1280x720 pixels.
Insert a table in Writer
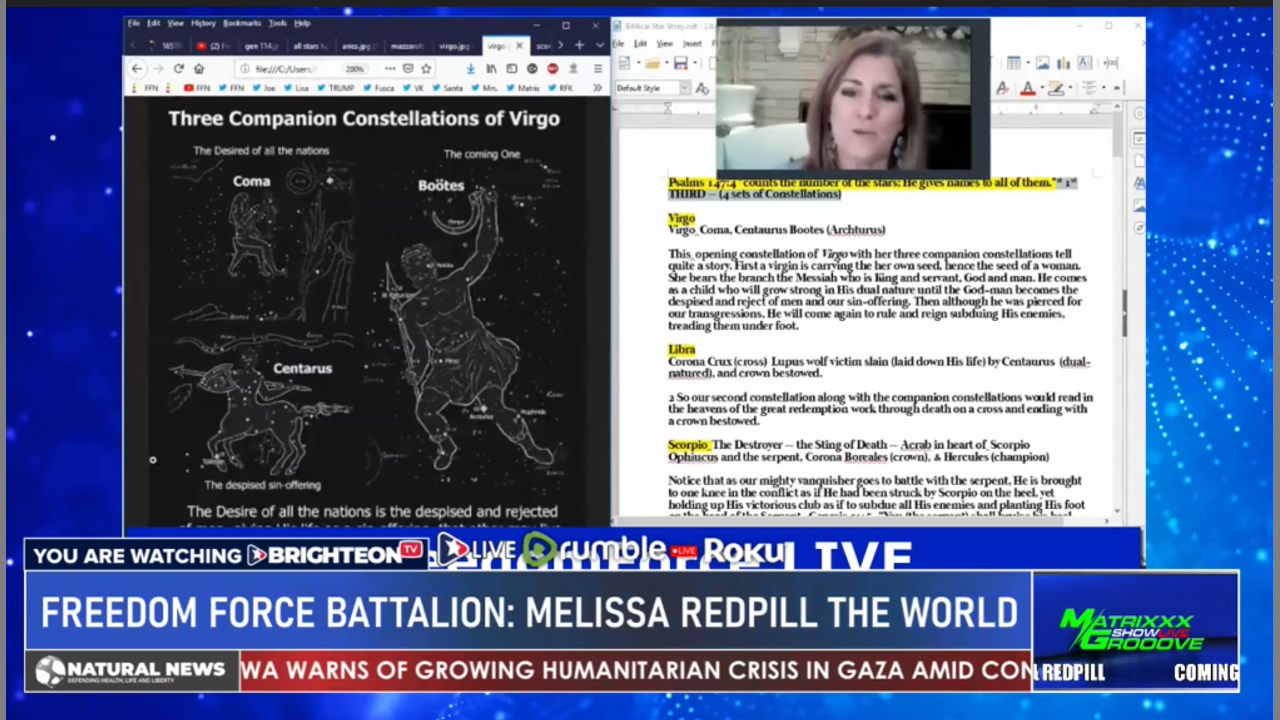pos(1013,63)
